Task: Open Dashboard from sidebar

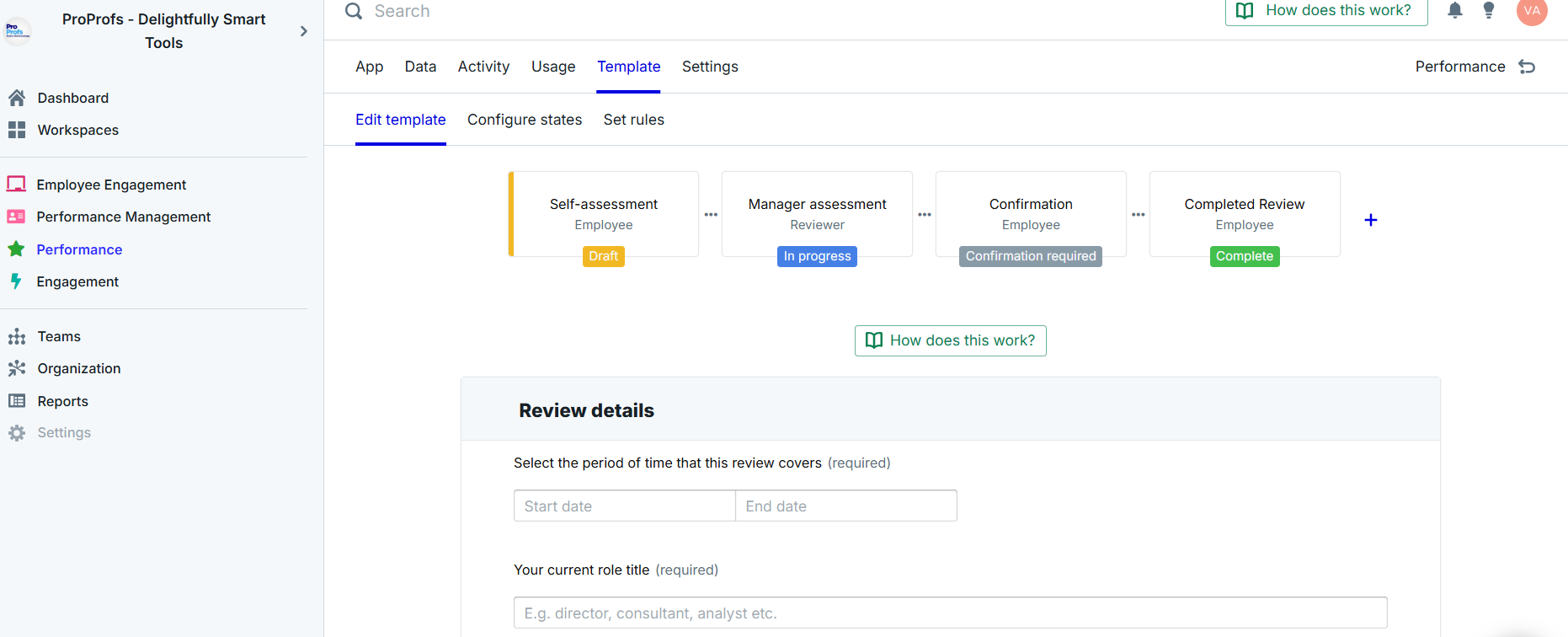Action: click(x=73, y=98)
